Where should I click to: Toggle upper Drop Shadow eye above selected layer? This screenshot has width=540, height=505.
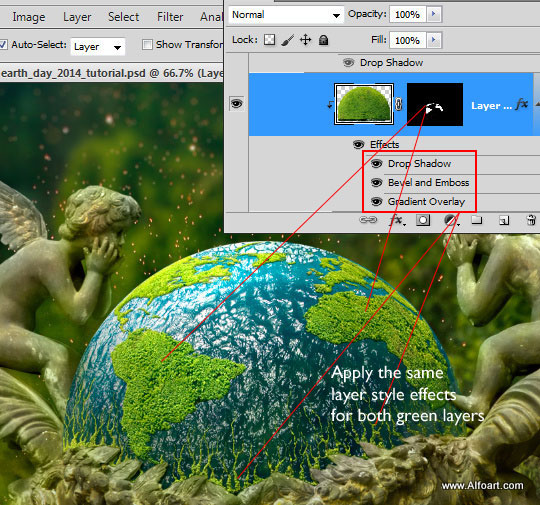[x=349, y=62]
